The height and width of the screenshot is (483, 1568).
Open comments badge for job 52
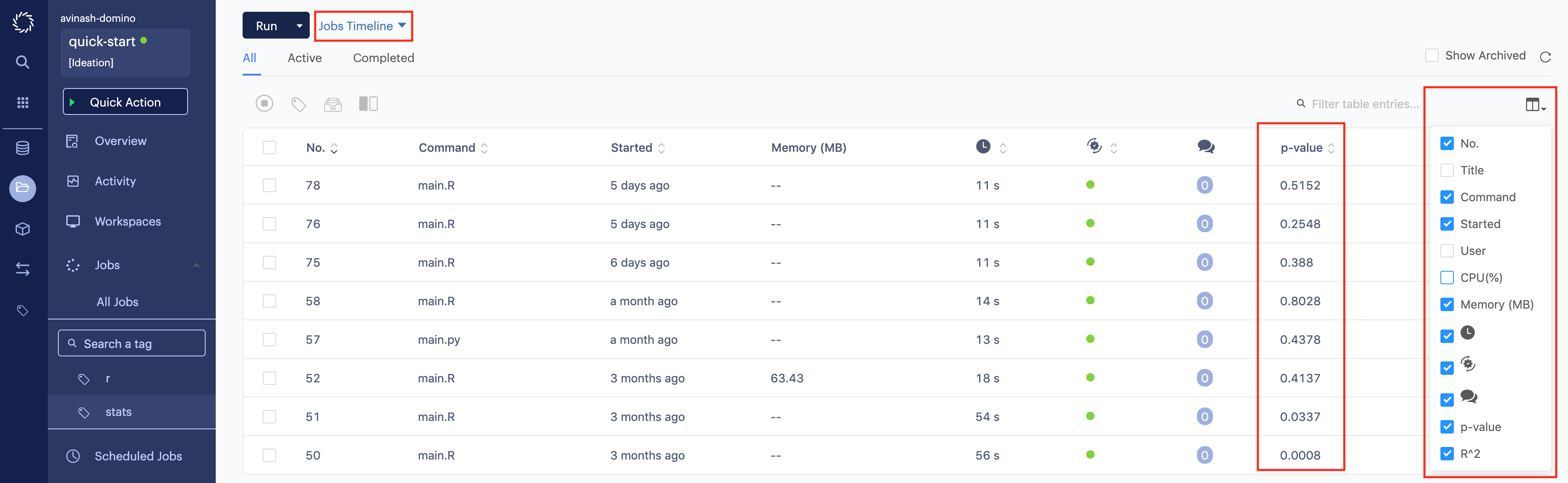1205,378
